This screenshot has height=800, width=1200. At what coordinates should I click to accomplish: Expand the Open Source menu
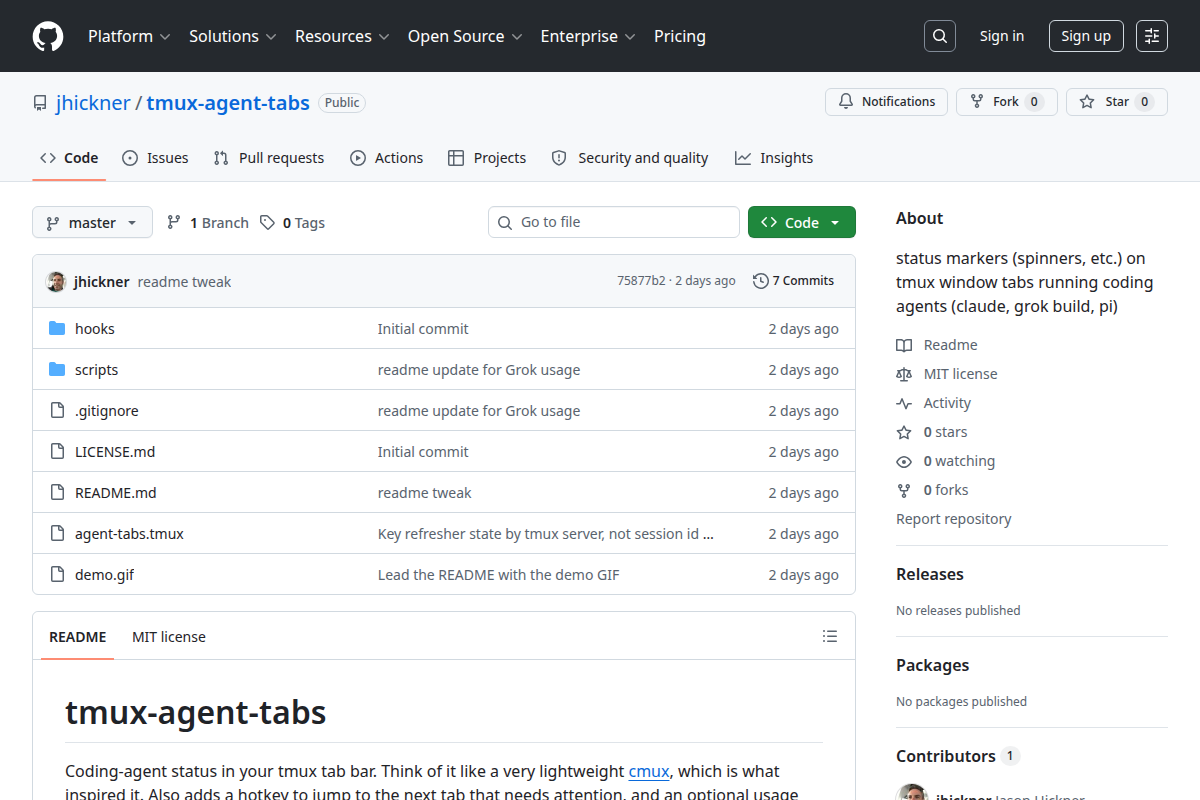tap(465, 36)
